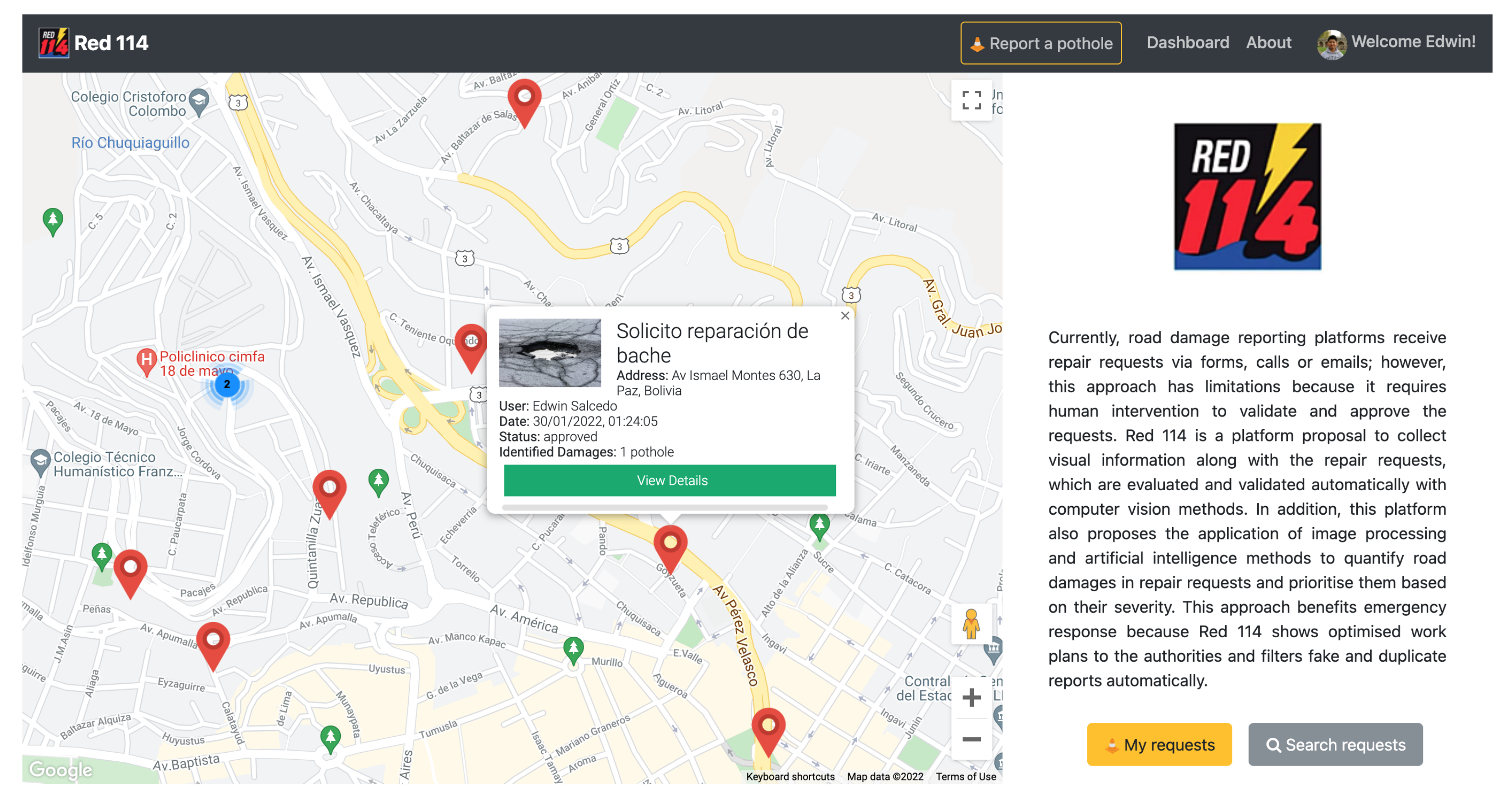Click the map zoom in plus button
The width and height of the screenshot is (1511, 812).
971,697
